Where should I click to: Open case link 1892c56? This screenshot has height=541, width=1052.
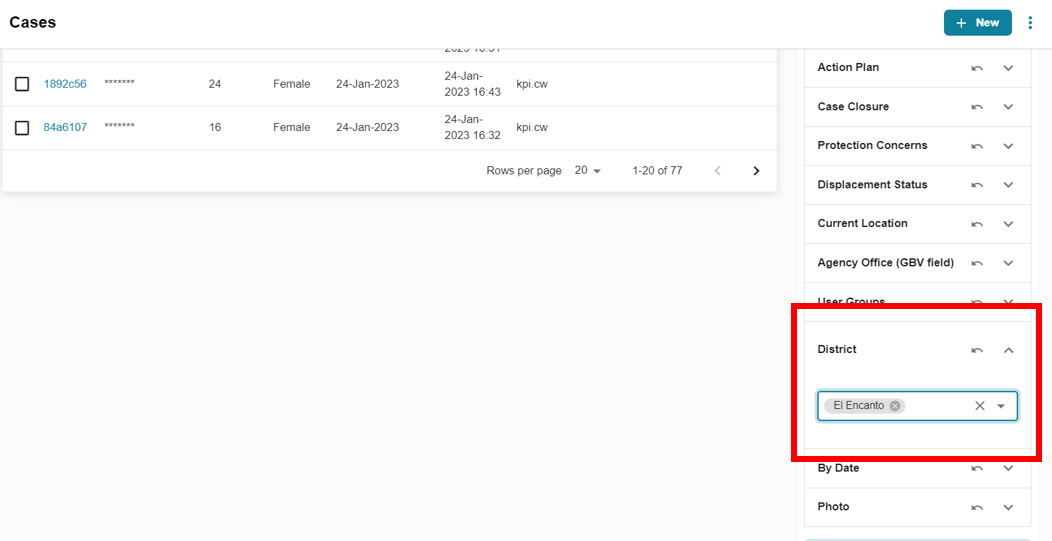pyautogui.click(x=65, y=84)
